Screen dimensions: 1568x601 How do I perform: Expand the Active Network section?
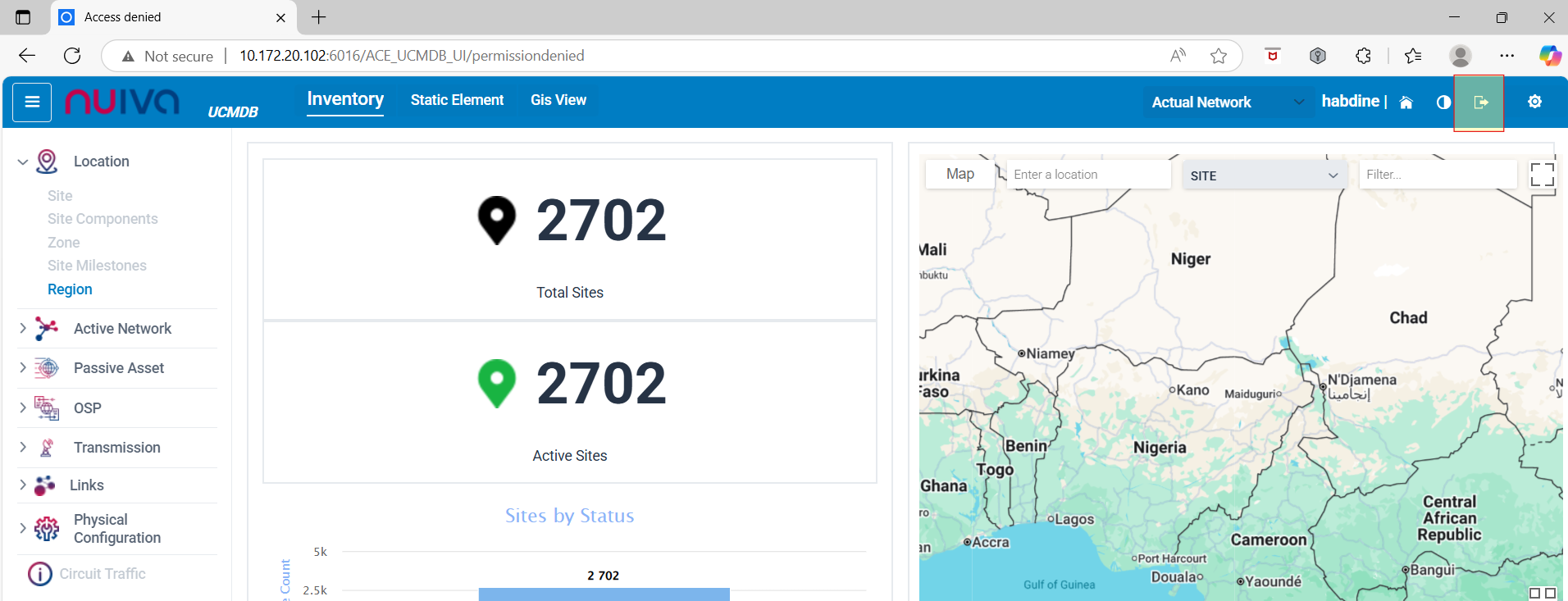[23, 329]
